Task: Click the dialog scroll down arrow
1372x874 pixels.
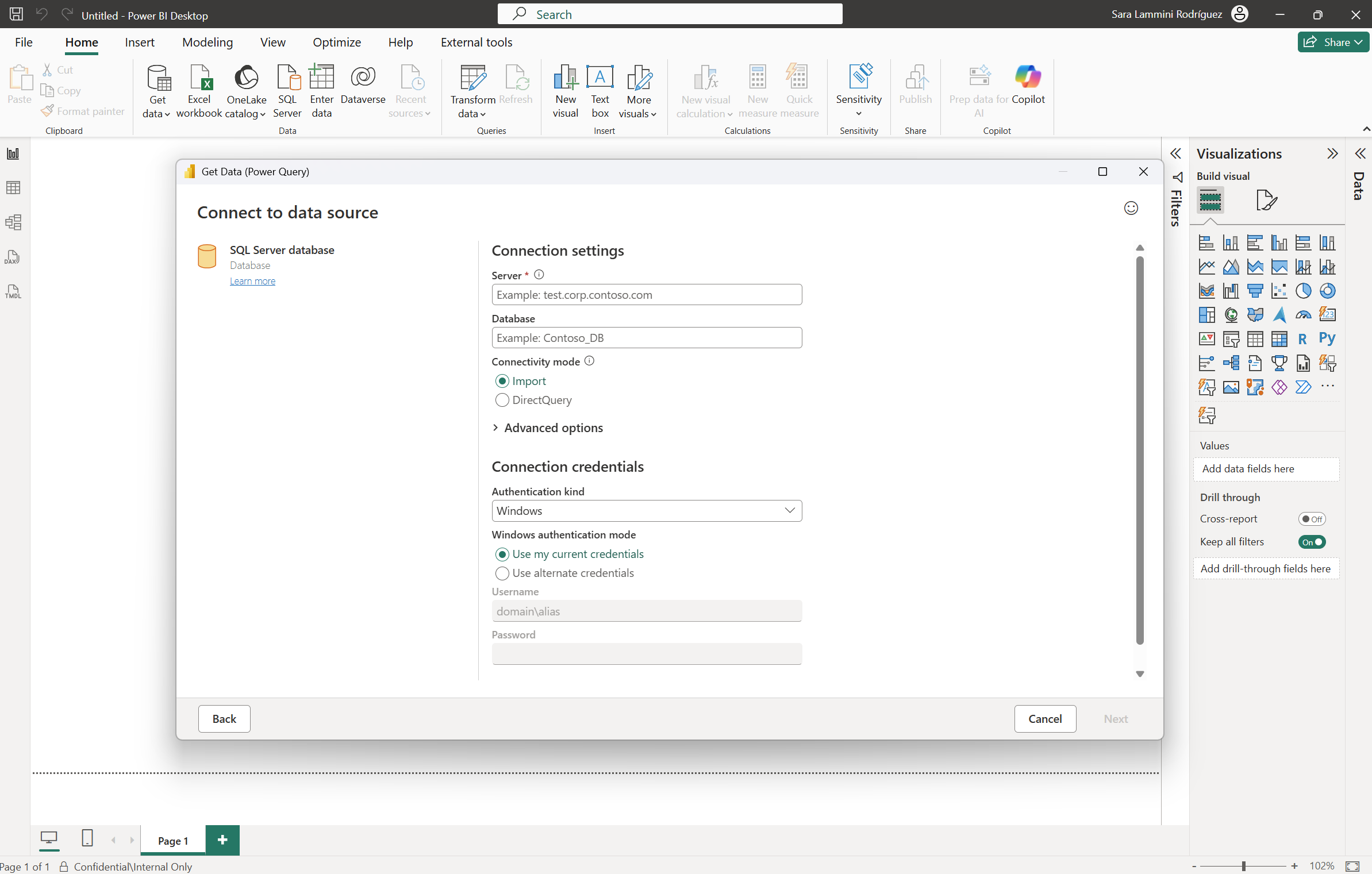Action: click(1140, 674)
